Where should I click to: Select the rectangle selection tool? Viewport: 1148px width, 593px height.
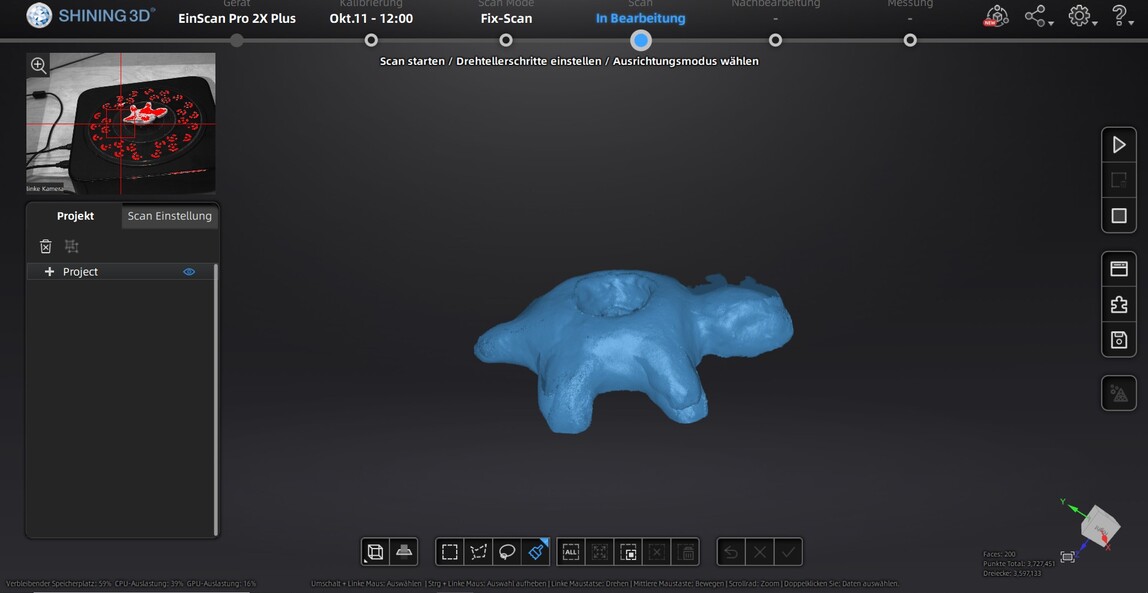click(450, 552)
